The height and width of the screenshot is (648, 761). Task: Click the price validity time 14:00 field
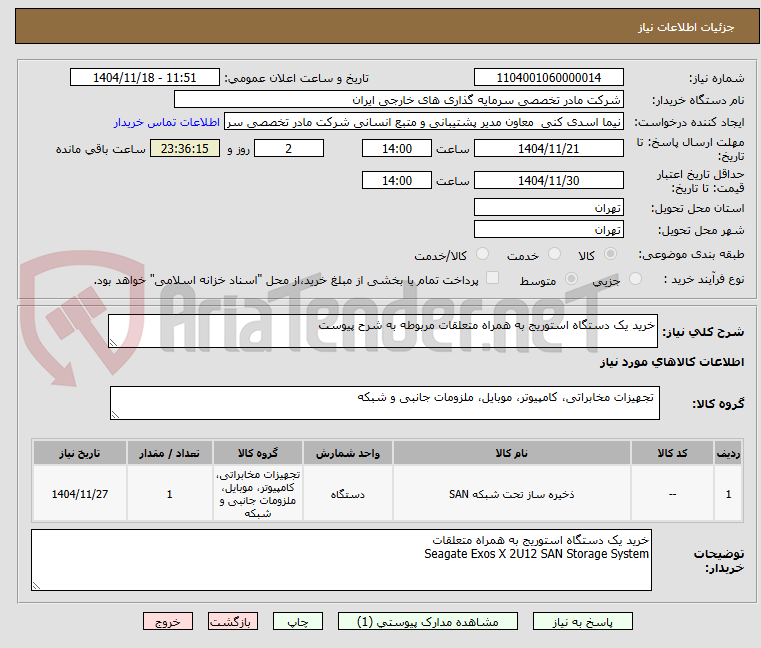(397, 181)
